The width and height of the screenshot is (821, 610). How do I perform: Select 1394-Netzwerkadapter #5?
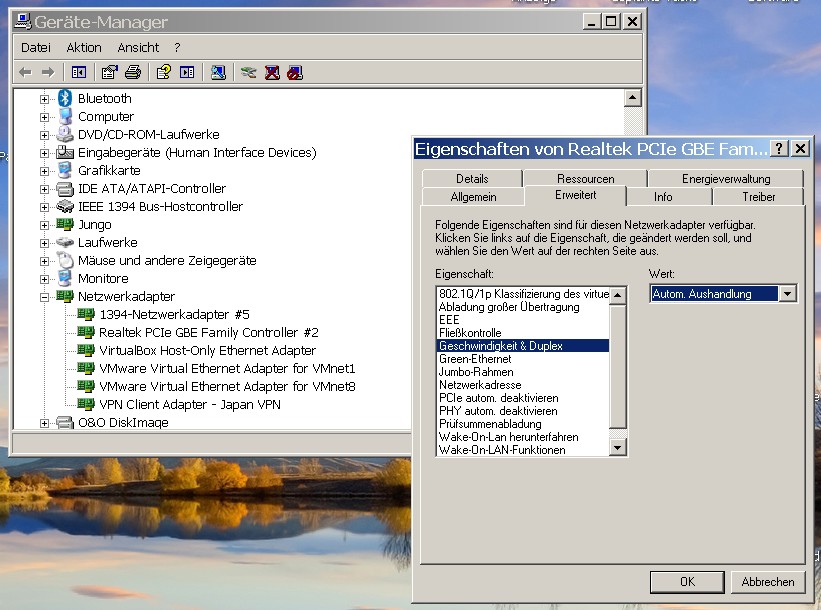[x=174, y=314]
